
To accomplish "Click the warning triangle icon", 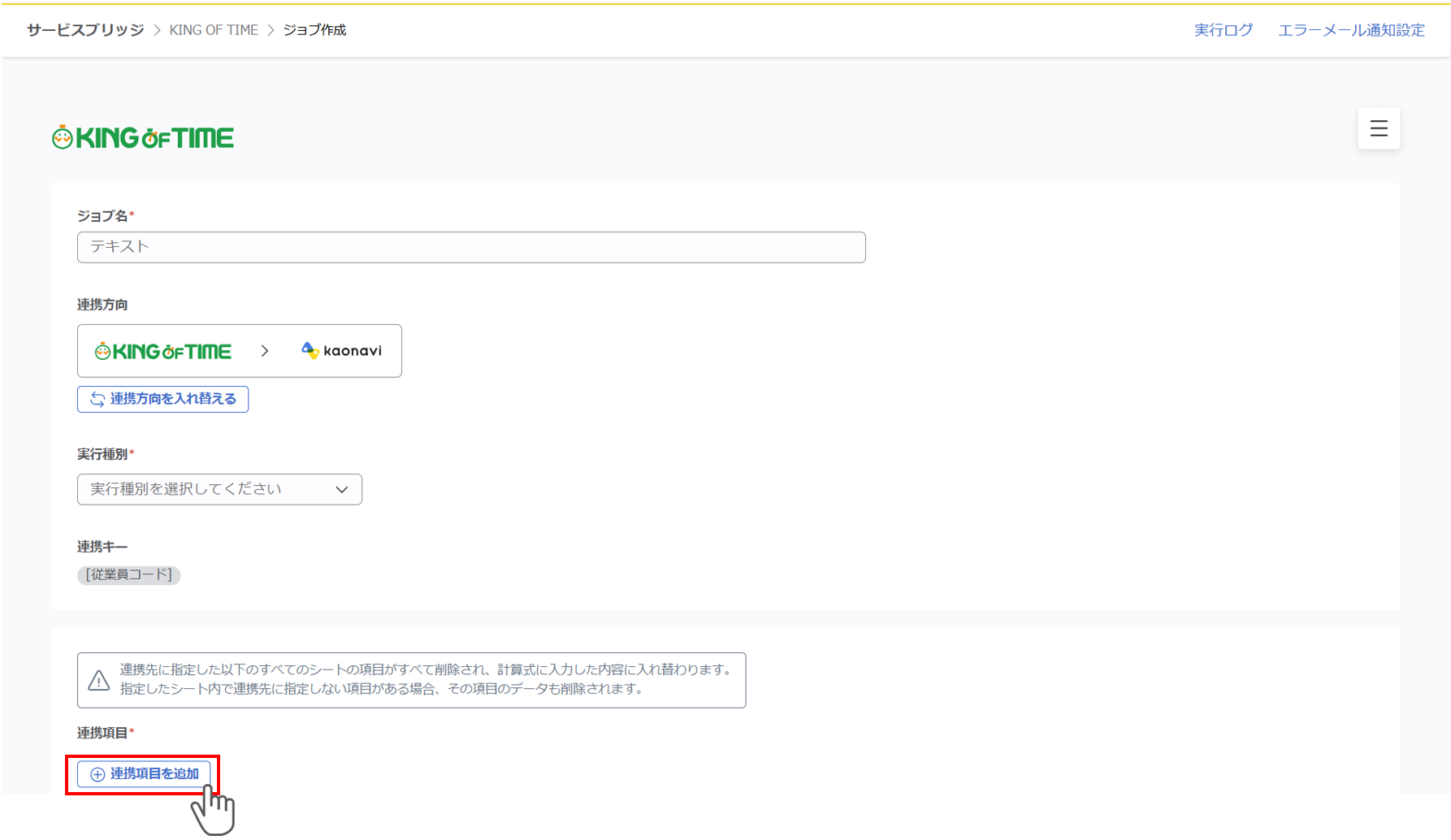I will point(99,680).
